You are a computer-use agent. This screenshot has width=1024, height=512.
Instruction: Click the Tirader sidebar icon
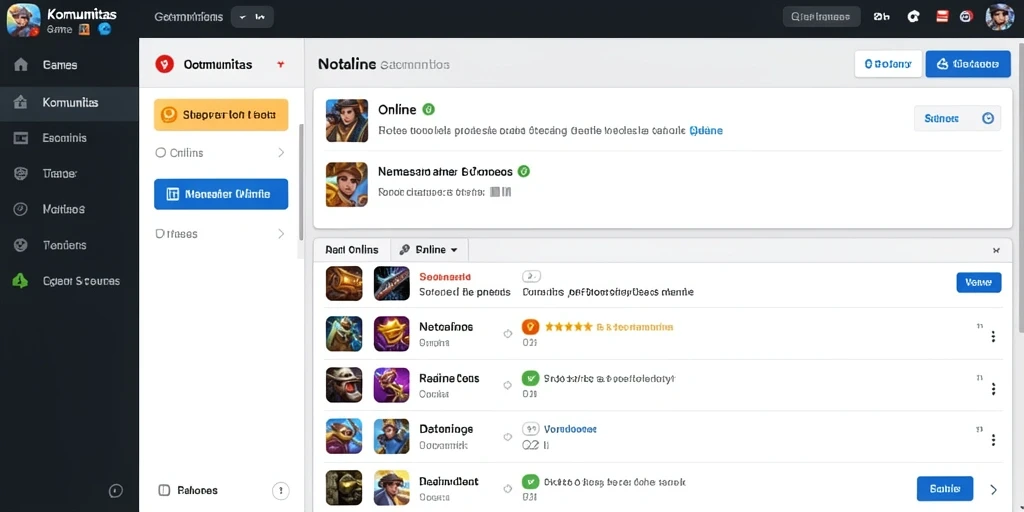[x=21, y=173]
